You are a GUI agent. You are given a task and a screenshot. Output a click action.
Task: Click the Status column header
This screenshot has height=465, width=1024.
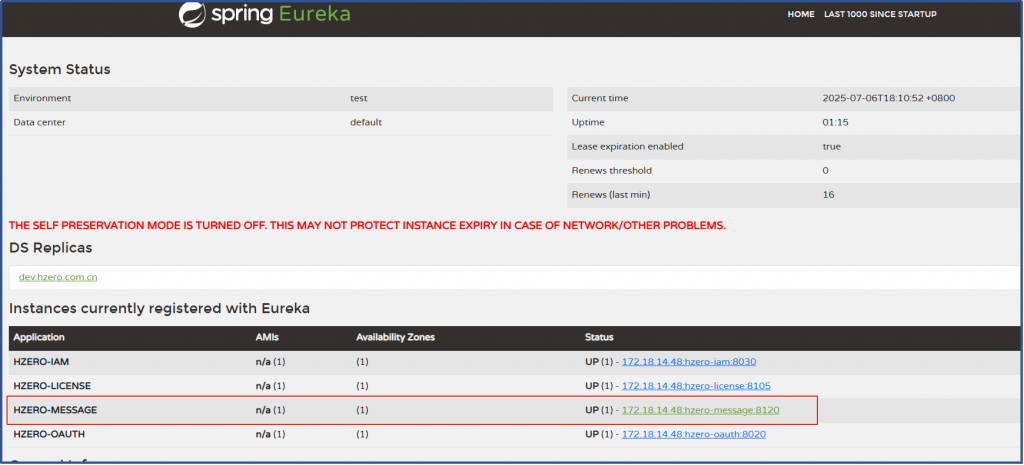pyautogui.click(x=599, y=337)
